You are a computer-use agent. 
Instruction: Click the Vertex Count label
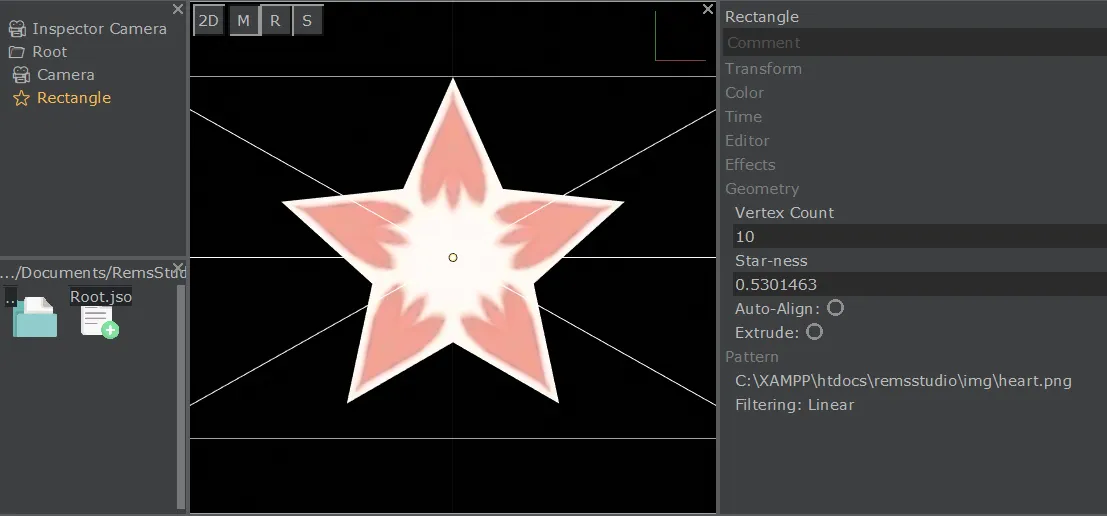784,212
